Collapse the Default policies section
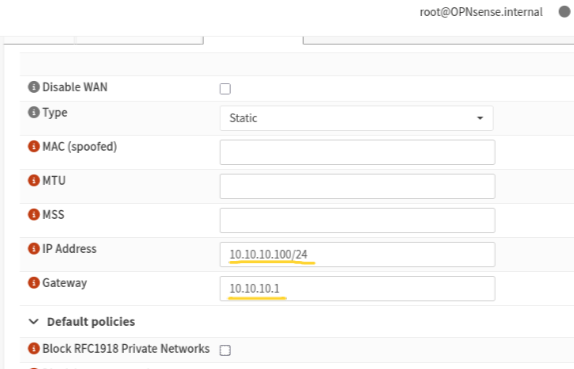Image resolution: width=574 pixels, height=369 pixels. [34, 322]
